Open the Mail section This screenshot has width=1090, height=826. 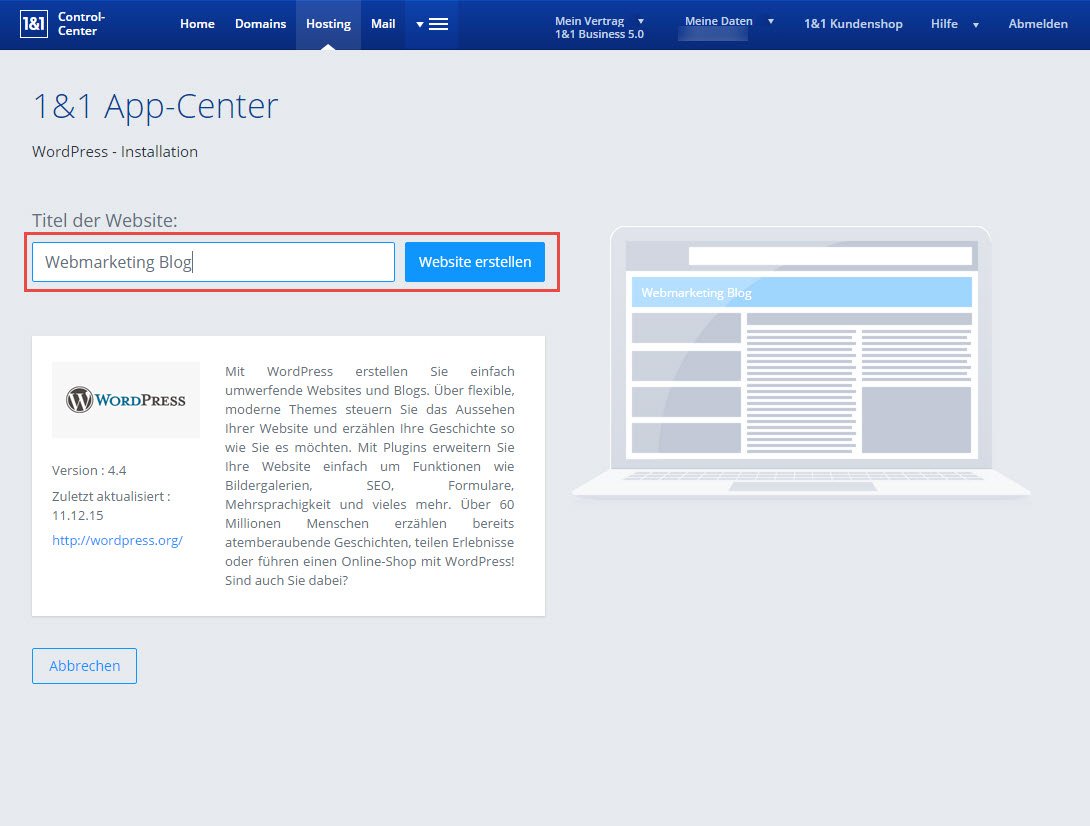point(383,24)
